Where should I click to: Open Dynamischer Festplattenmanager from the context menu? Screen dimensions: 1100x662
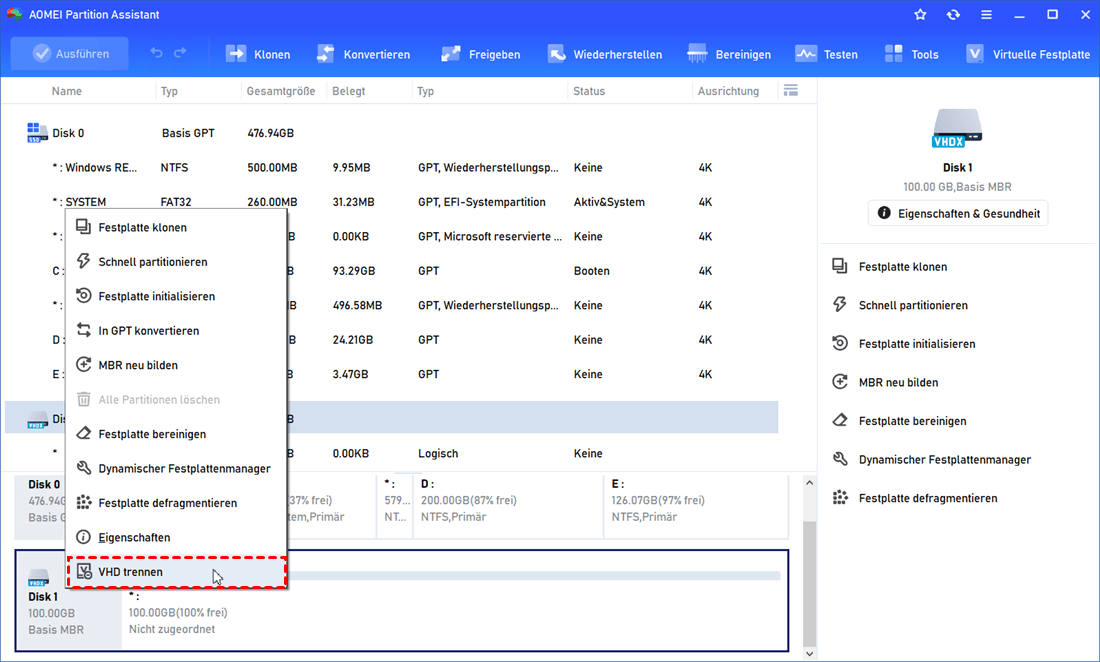pyautogui.click(x=176, y=468)
